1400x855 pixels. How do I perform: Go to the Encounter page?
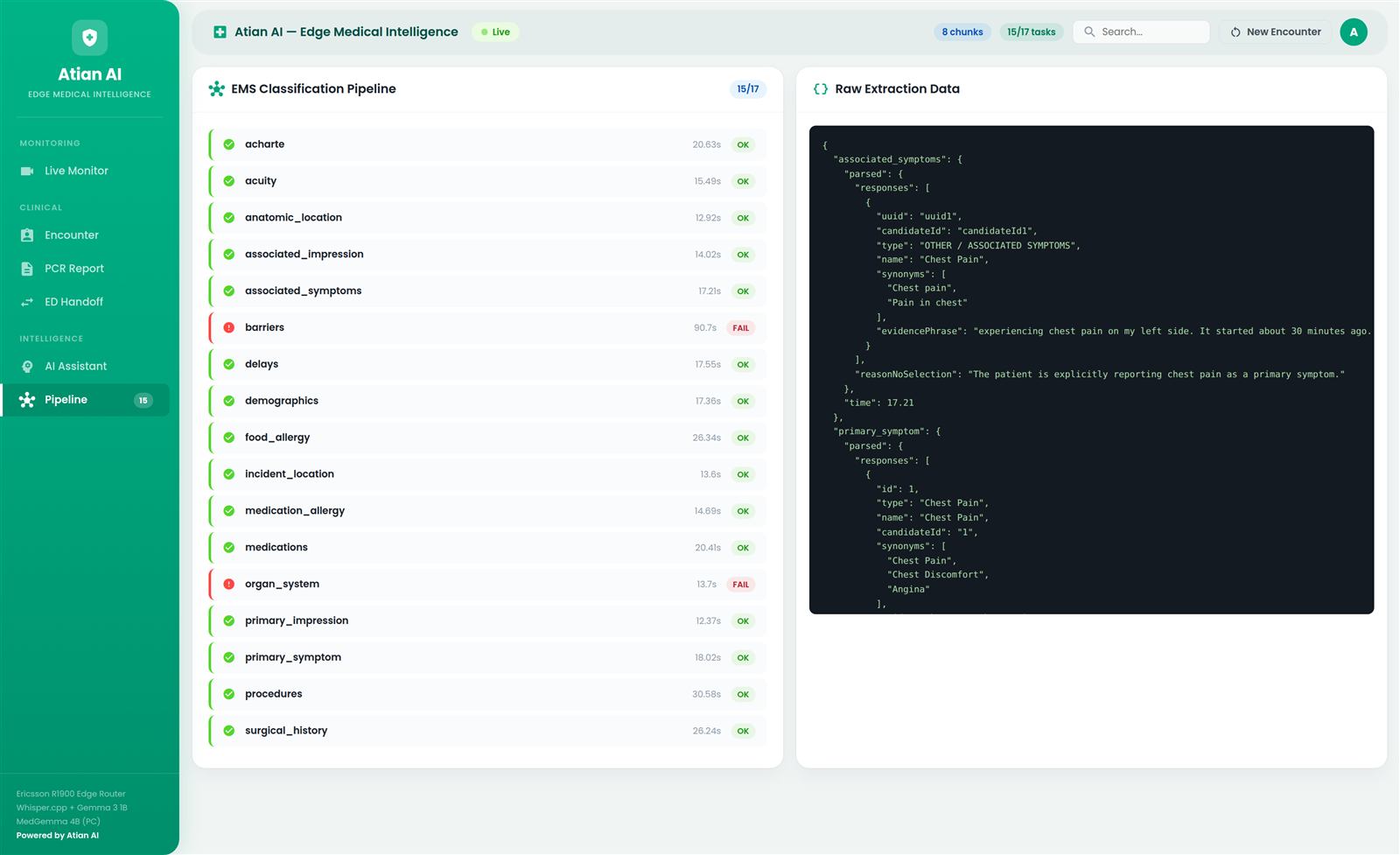(85, 235)
